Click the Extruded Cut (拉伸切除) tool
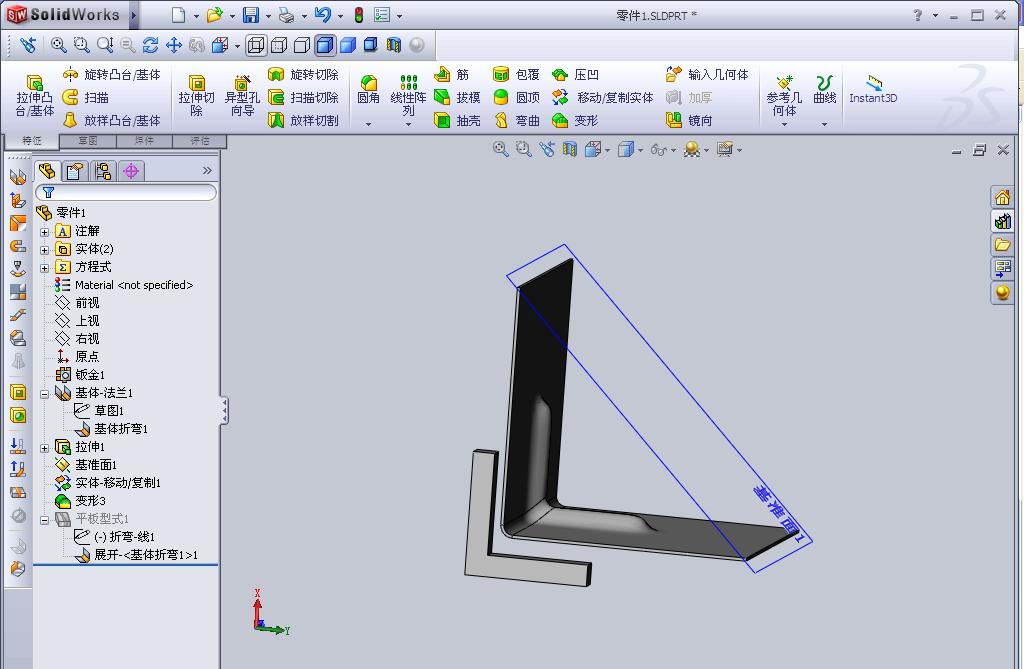Viewport: 1024px width, 669px height. coord(196,96)
